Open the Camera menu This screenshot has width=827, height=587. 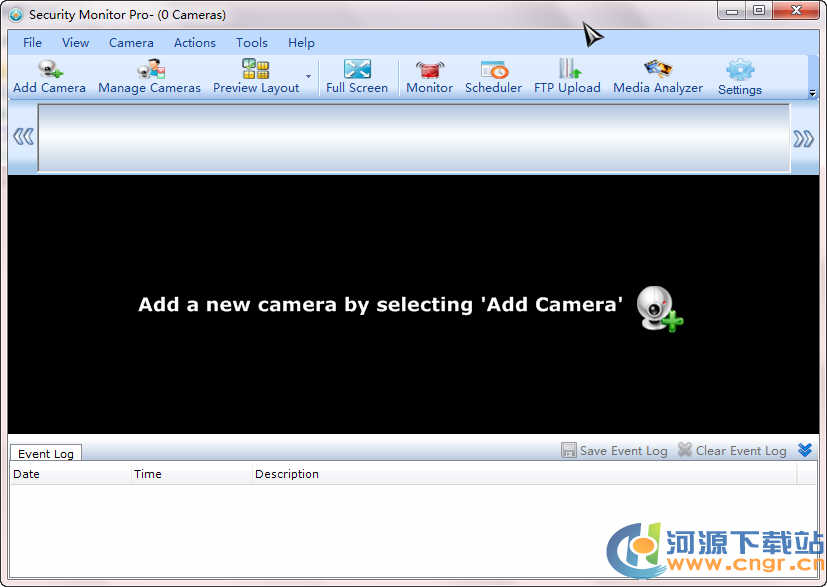click(x=131, y=43)
